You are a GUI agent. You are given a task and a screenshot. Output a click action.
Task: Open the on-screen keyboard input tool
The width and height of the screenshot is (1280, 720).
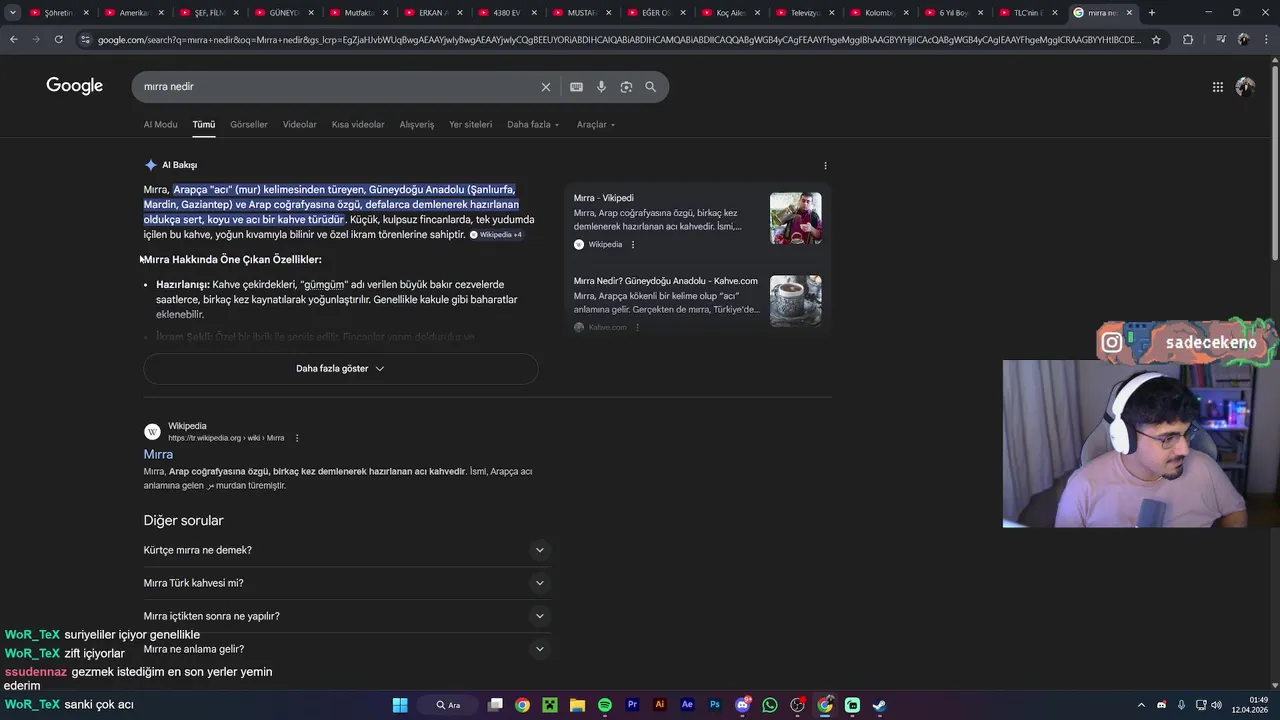pyautogui.click(x=576, y=87)
